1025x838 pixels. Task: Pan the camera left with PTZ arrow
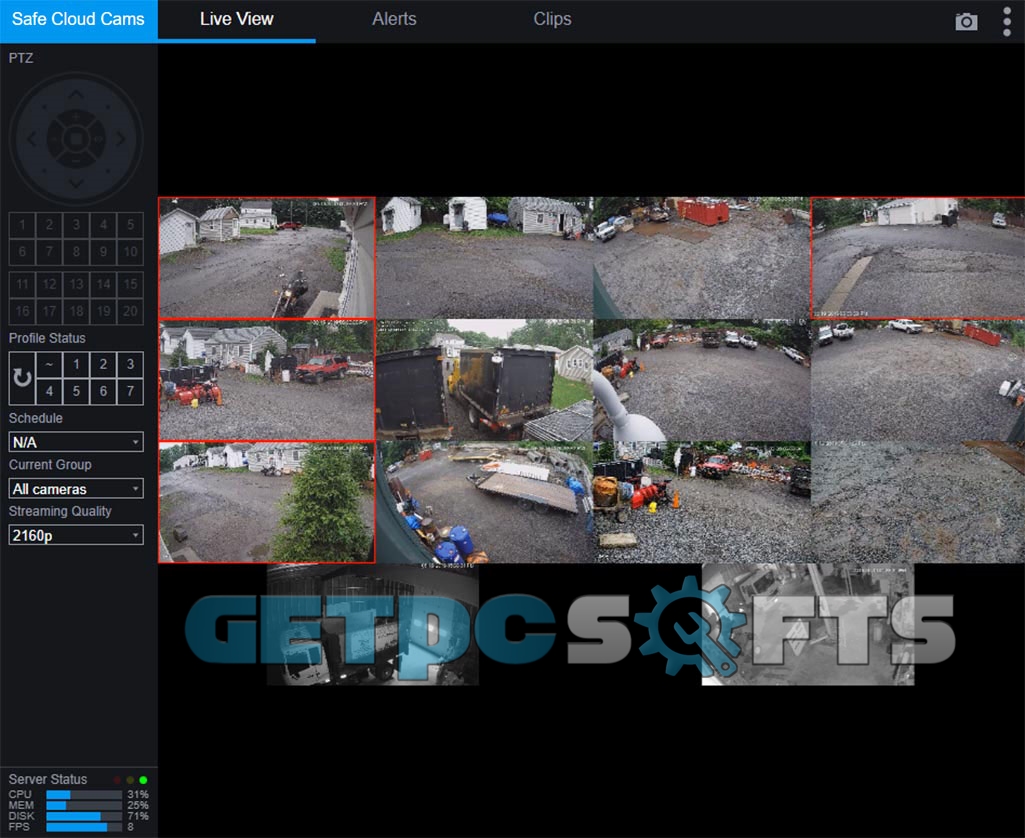(x=31, y=139)
